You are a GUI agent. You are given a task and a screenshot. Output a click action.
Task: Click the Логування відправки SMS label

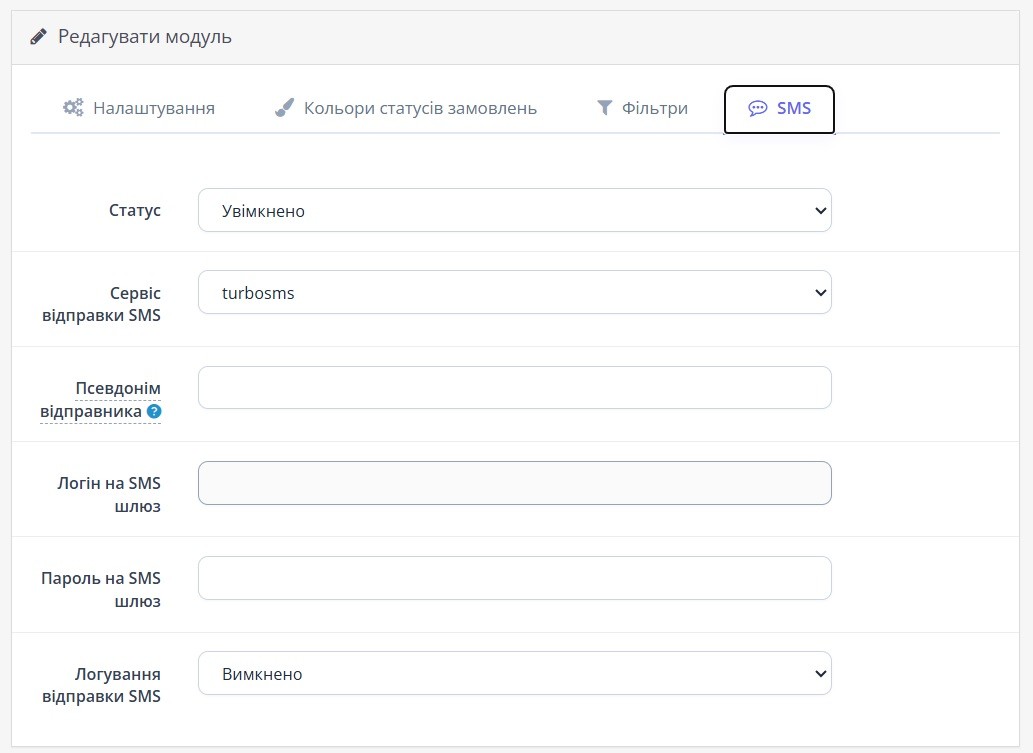pos(101,685)
